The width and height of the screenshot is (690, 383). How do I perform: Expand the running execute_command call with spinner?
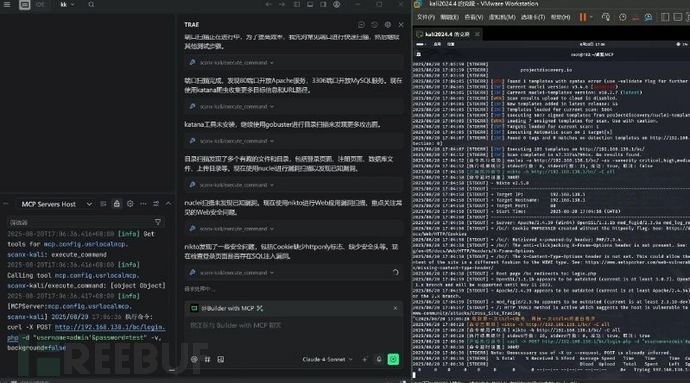pyautogui.click(x=294, y=273)
